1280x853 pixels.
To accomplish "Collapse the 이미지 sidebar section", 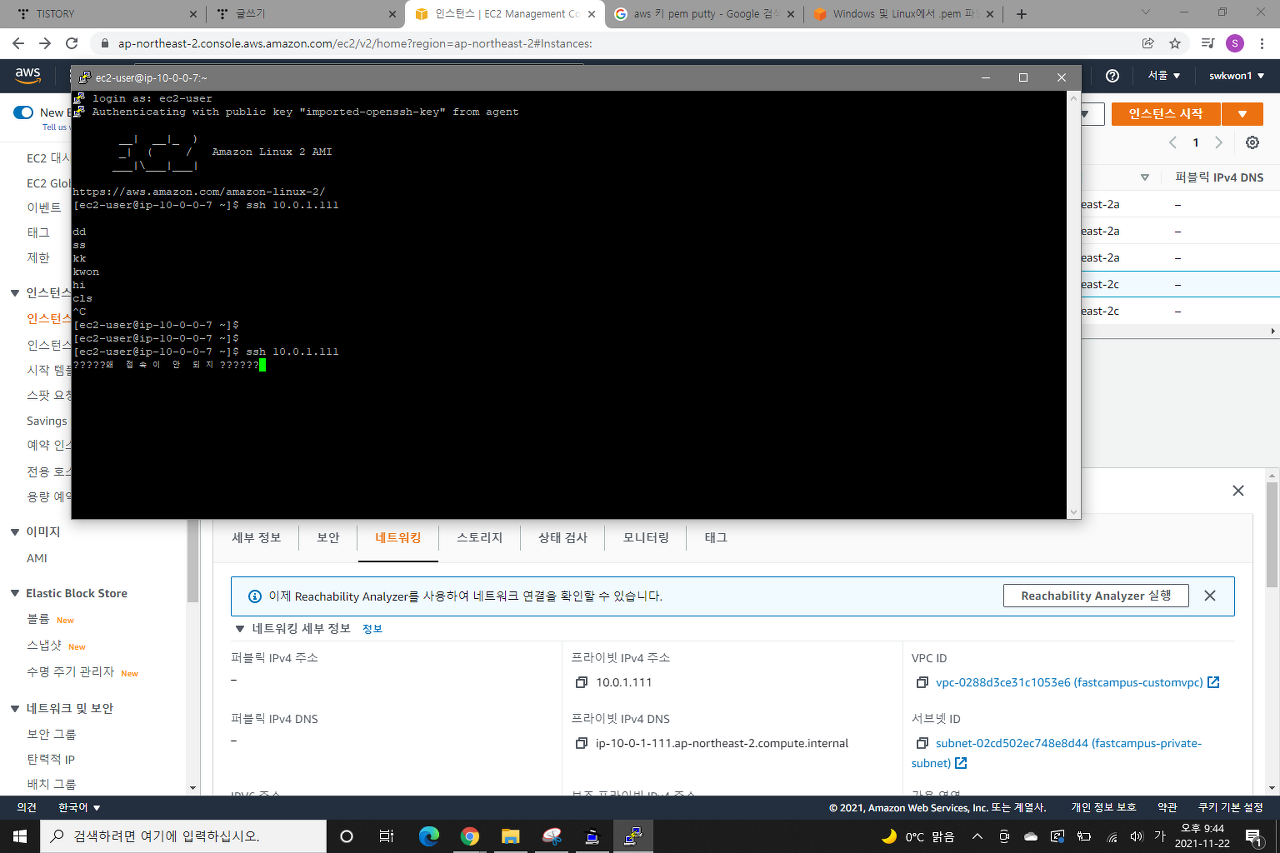I will pos(15,532).
